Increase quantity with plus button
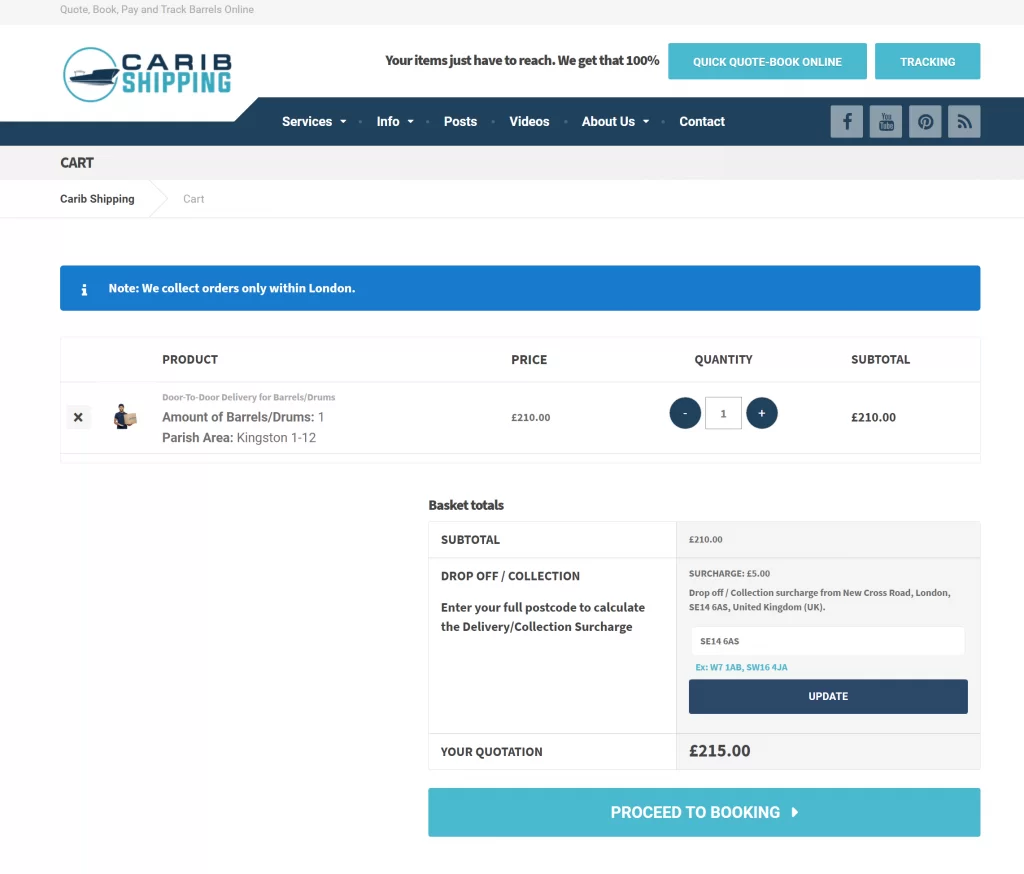Image resolution: width=1024 pixels, height=874 pixels. 762,413
